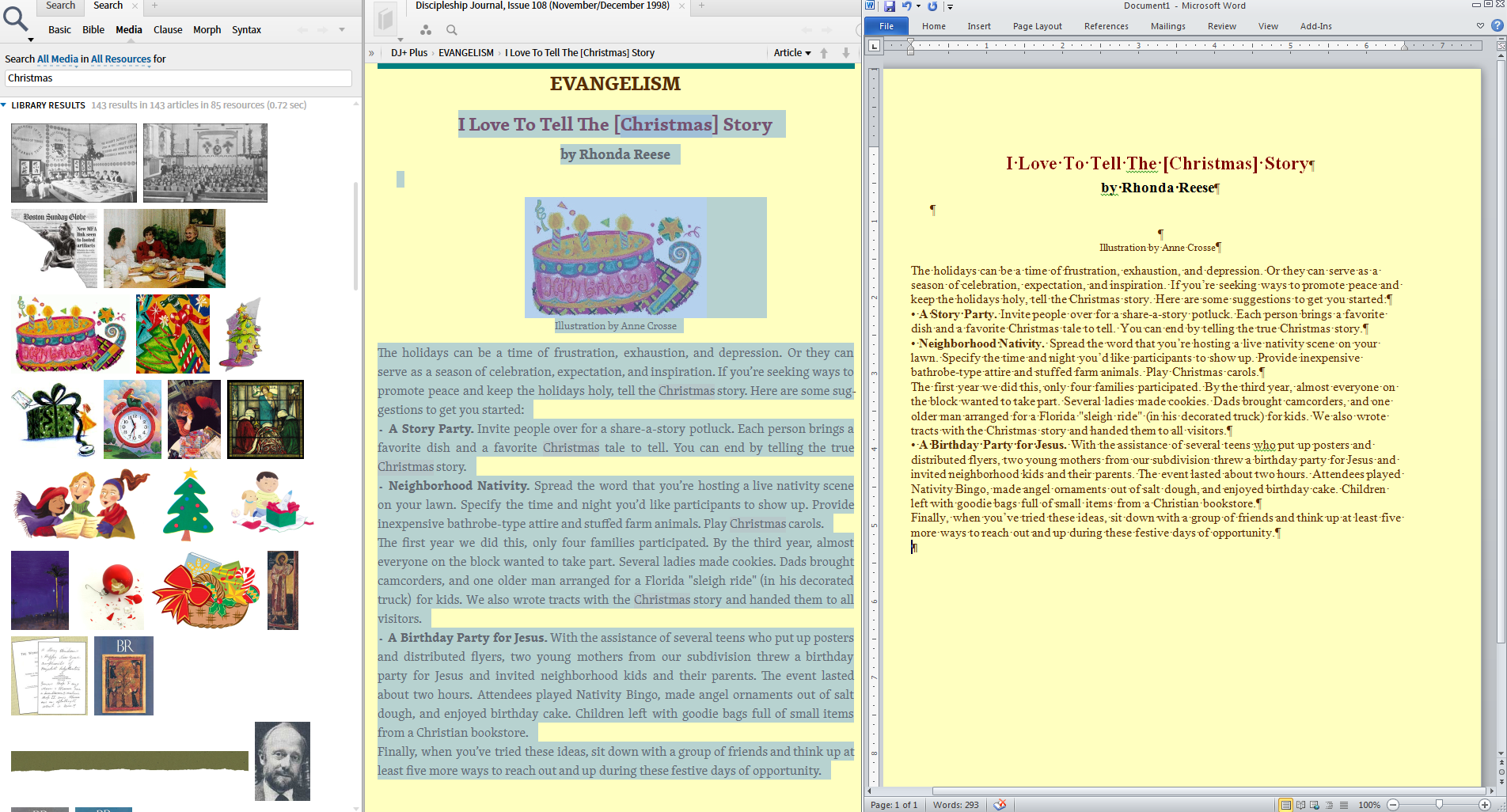Select the Bible search type
Screen dimensions: 1507x812
click(x=93, y=30)
